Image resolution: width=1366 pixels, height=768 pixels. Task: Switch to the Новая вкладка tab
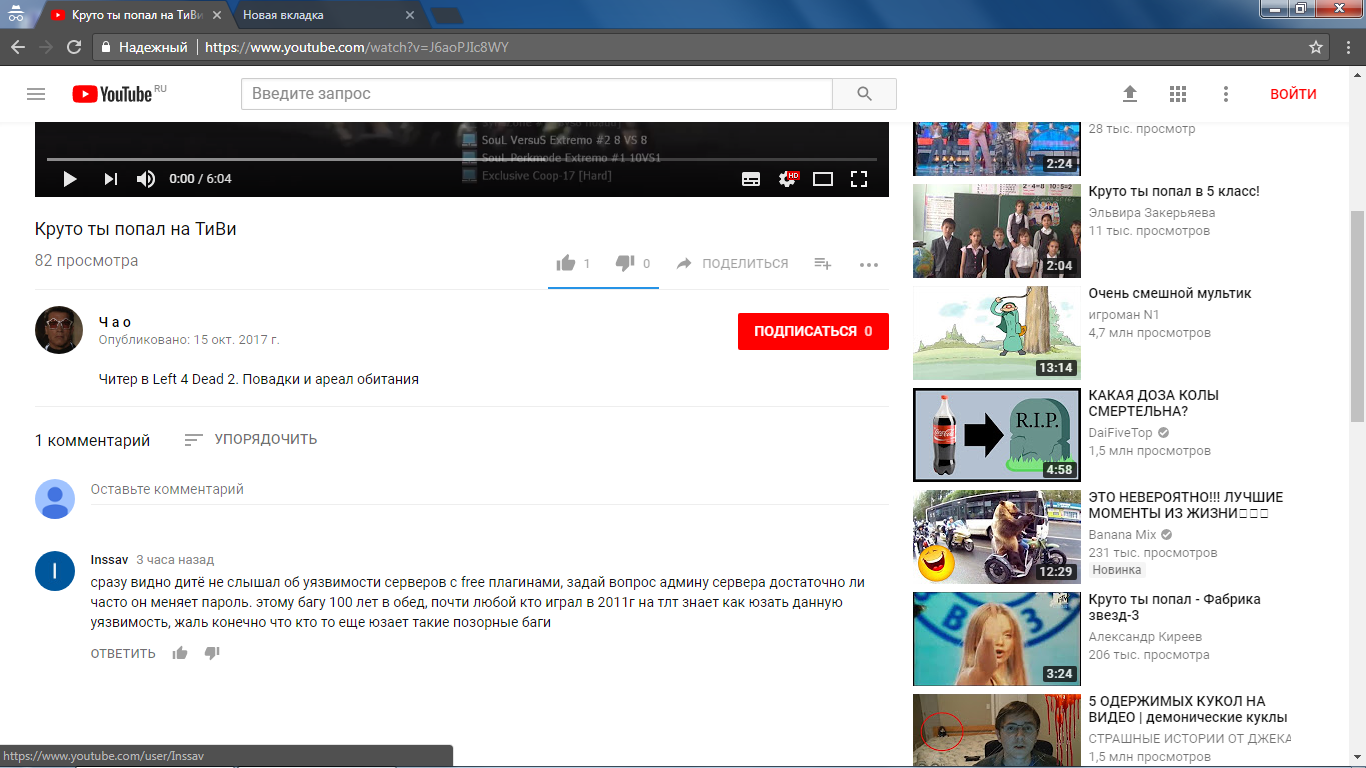(320, 15)
